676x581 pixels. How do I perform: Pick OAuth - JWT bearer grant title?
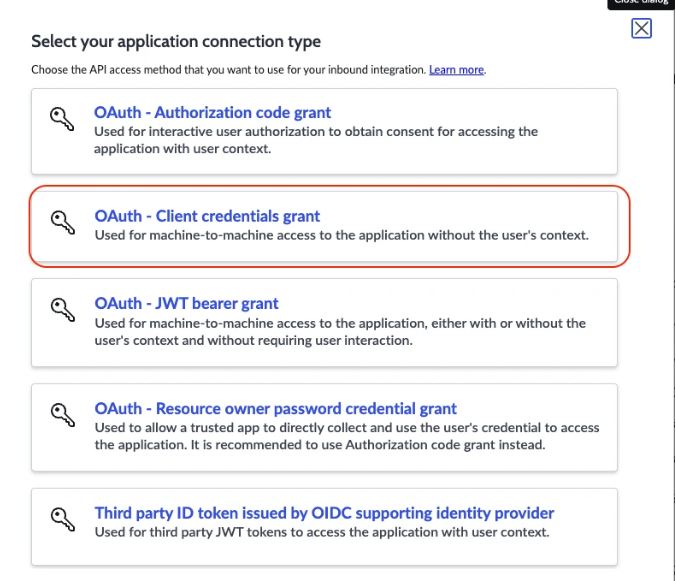[x=186, y=303]
